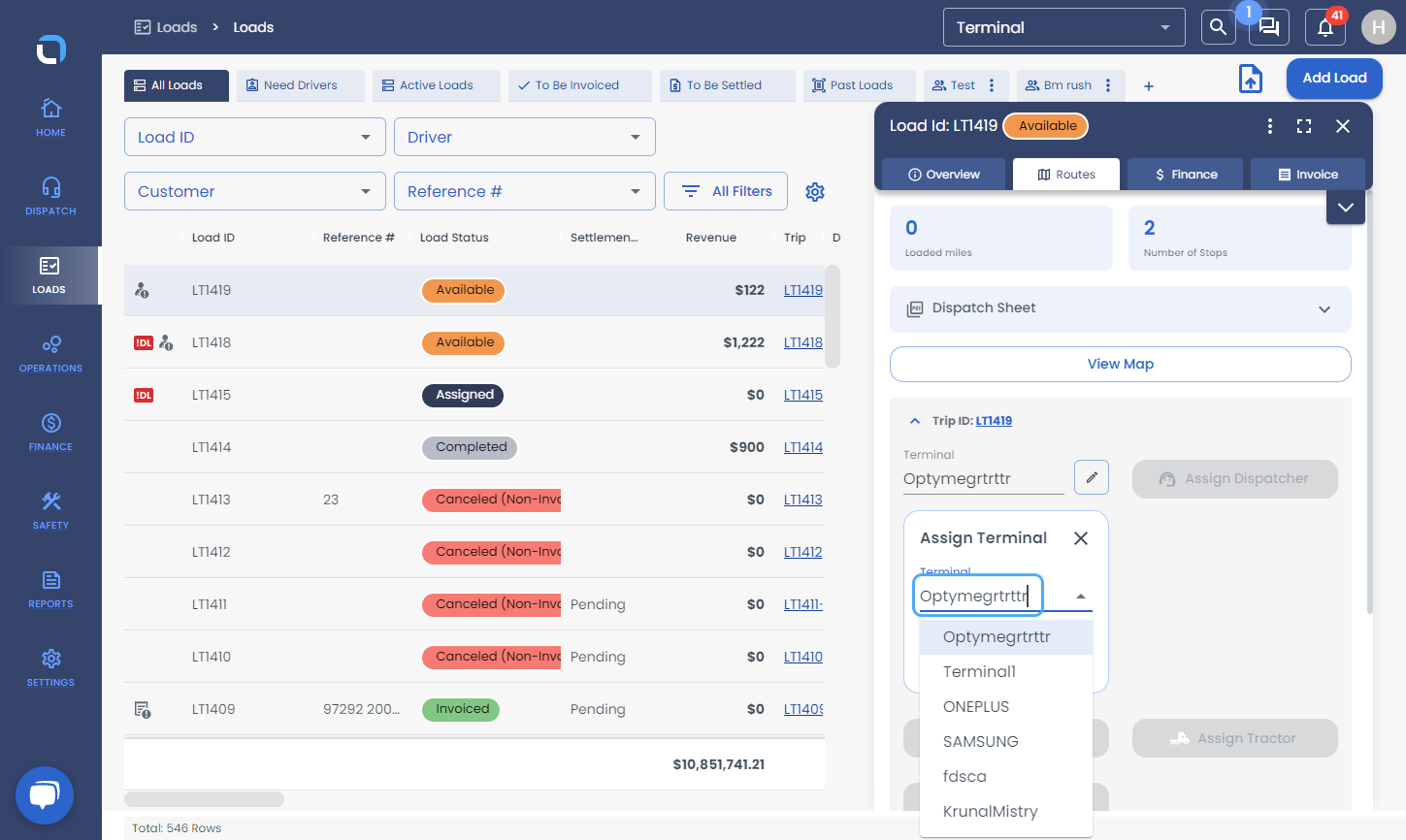Open the Finance tab in load panel
This screenshot has width=1406, height=840.
click(1185, 175)
